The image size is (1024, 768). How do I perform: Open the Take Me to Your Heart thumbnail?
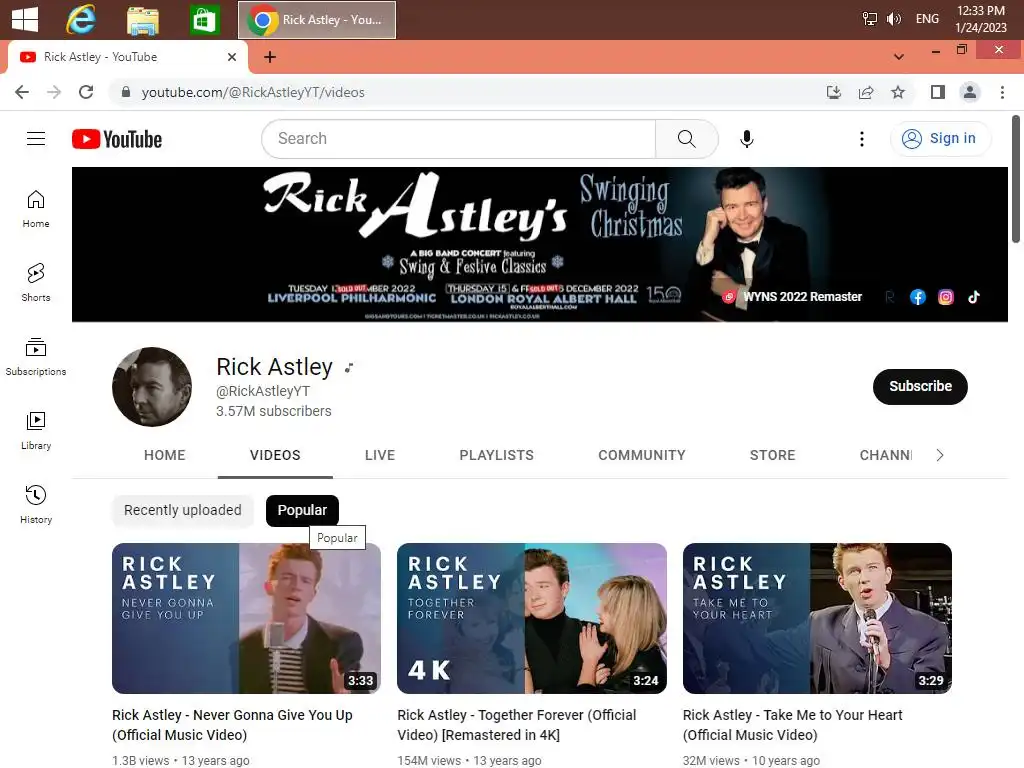[817, 618]
